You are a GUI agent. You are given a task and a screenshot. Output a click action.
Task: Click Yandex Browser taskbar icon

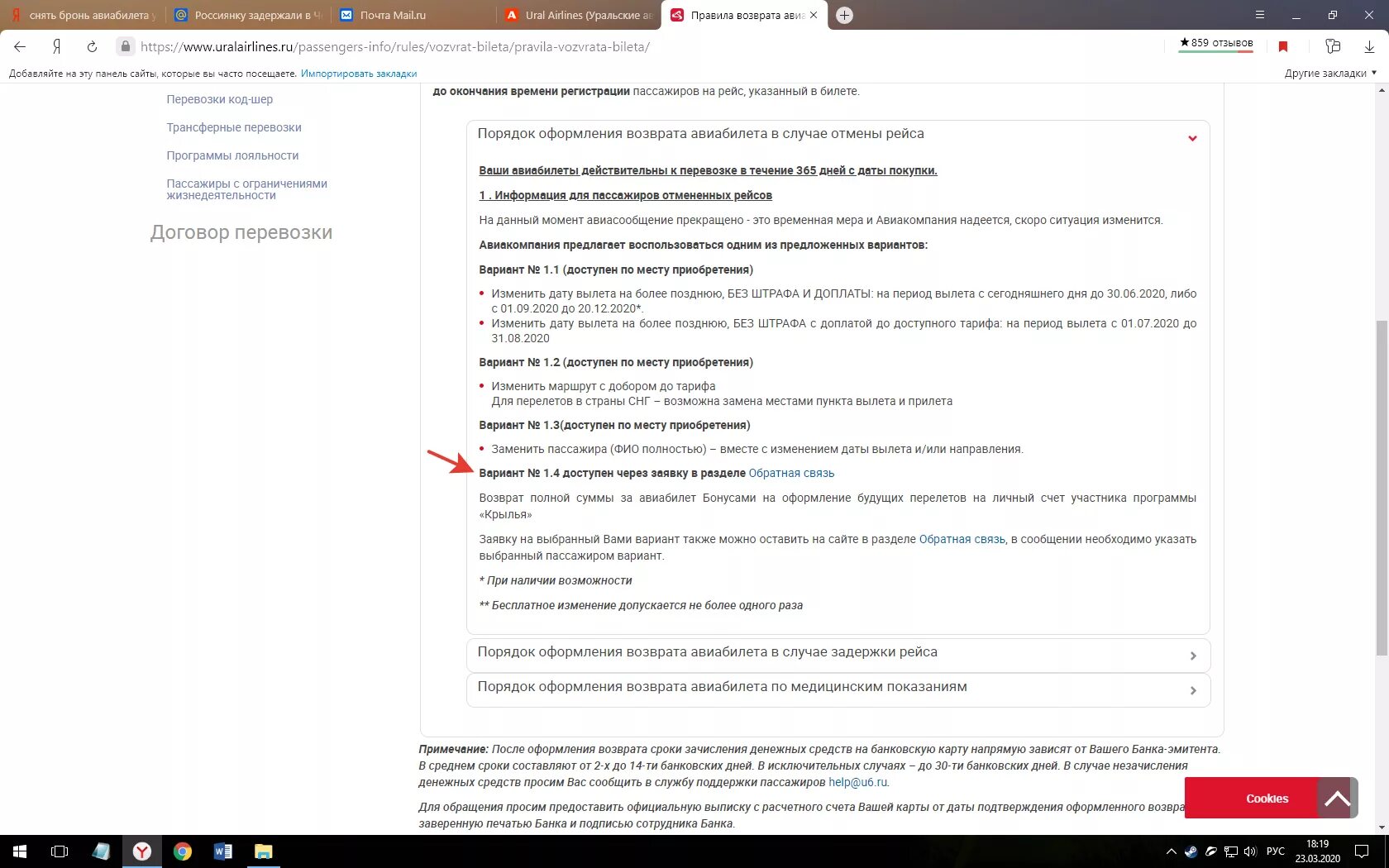[x=142, y=851]
